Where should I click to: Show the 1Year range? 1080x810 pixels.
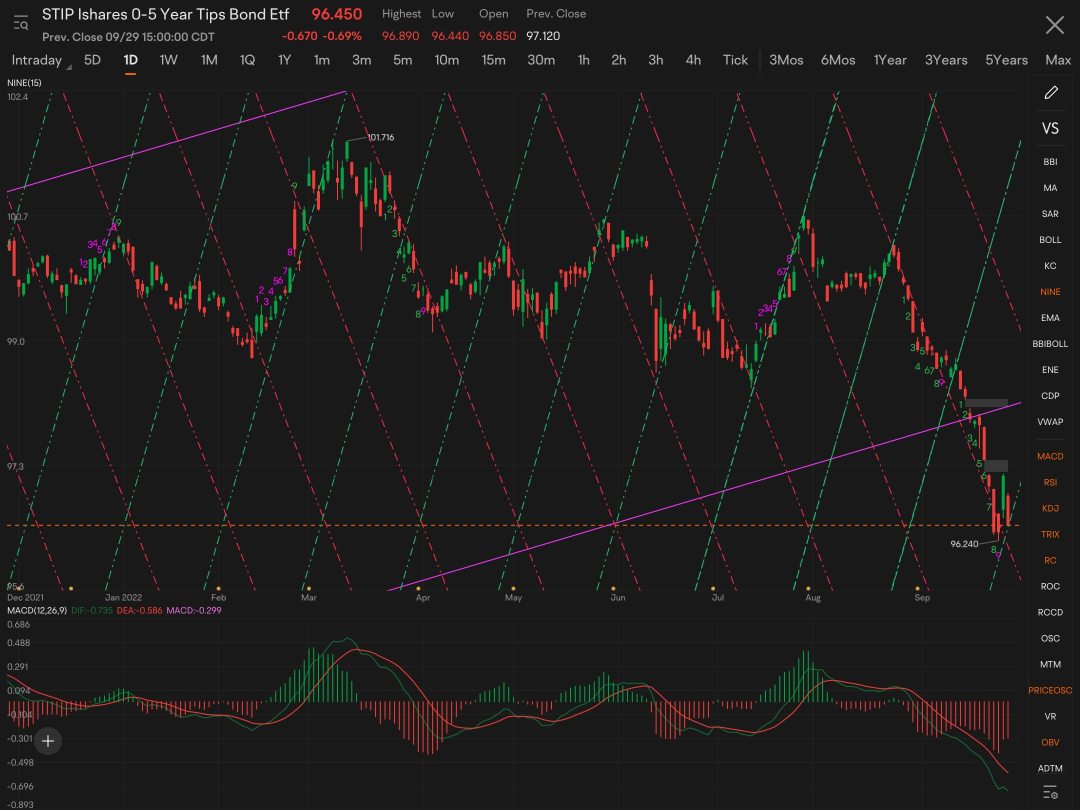(x=890, y=60)
